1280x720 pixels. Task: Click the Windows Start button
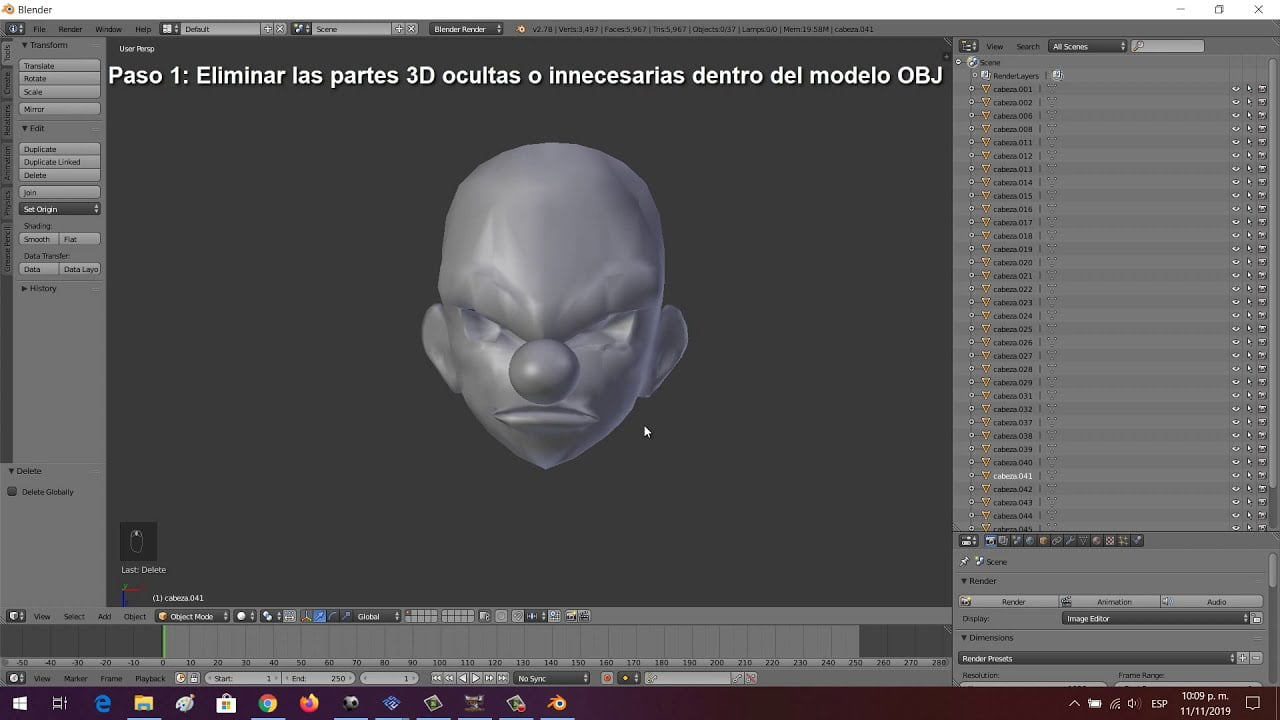click(x=20, y=704)
